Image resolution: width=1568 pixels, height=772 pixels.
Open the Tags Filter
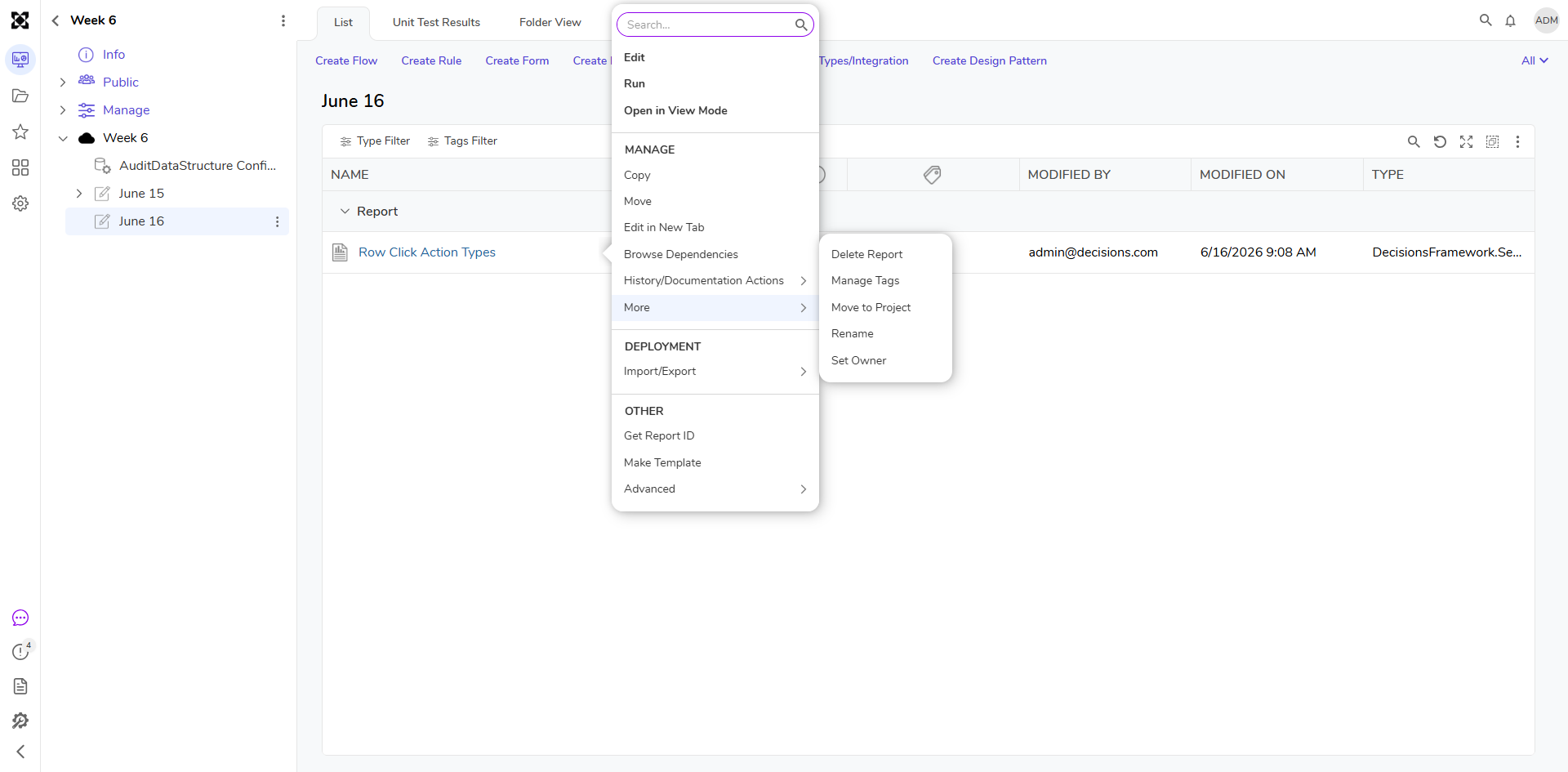(x=462, y=141)
